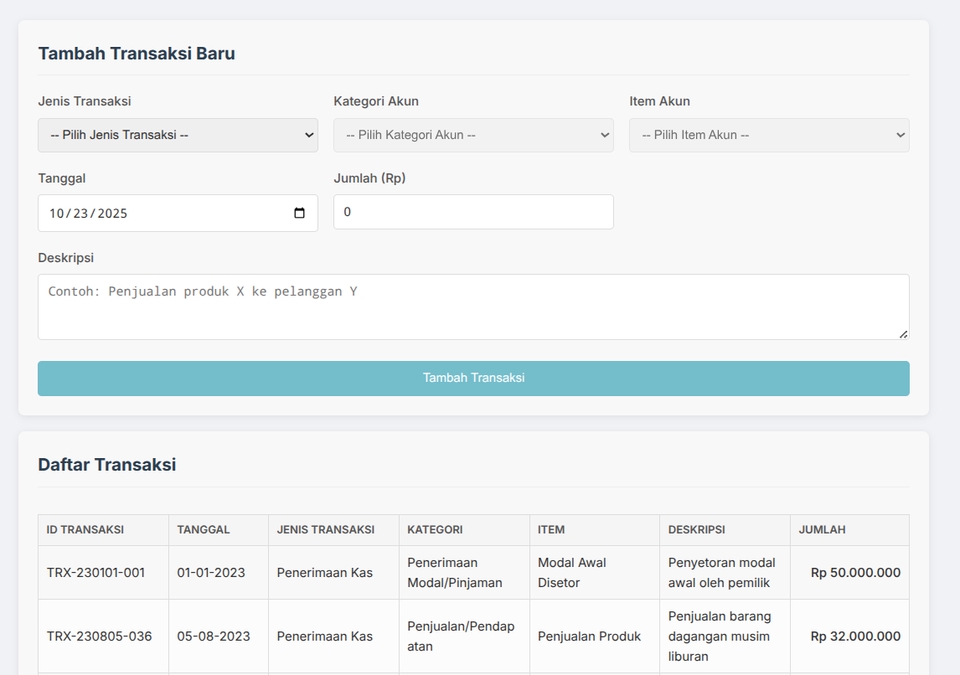Click the Tambah Transaksi Baru heading
Image resolution: width=960 pixels, height=675 pixels.
[x=137, y=53]
